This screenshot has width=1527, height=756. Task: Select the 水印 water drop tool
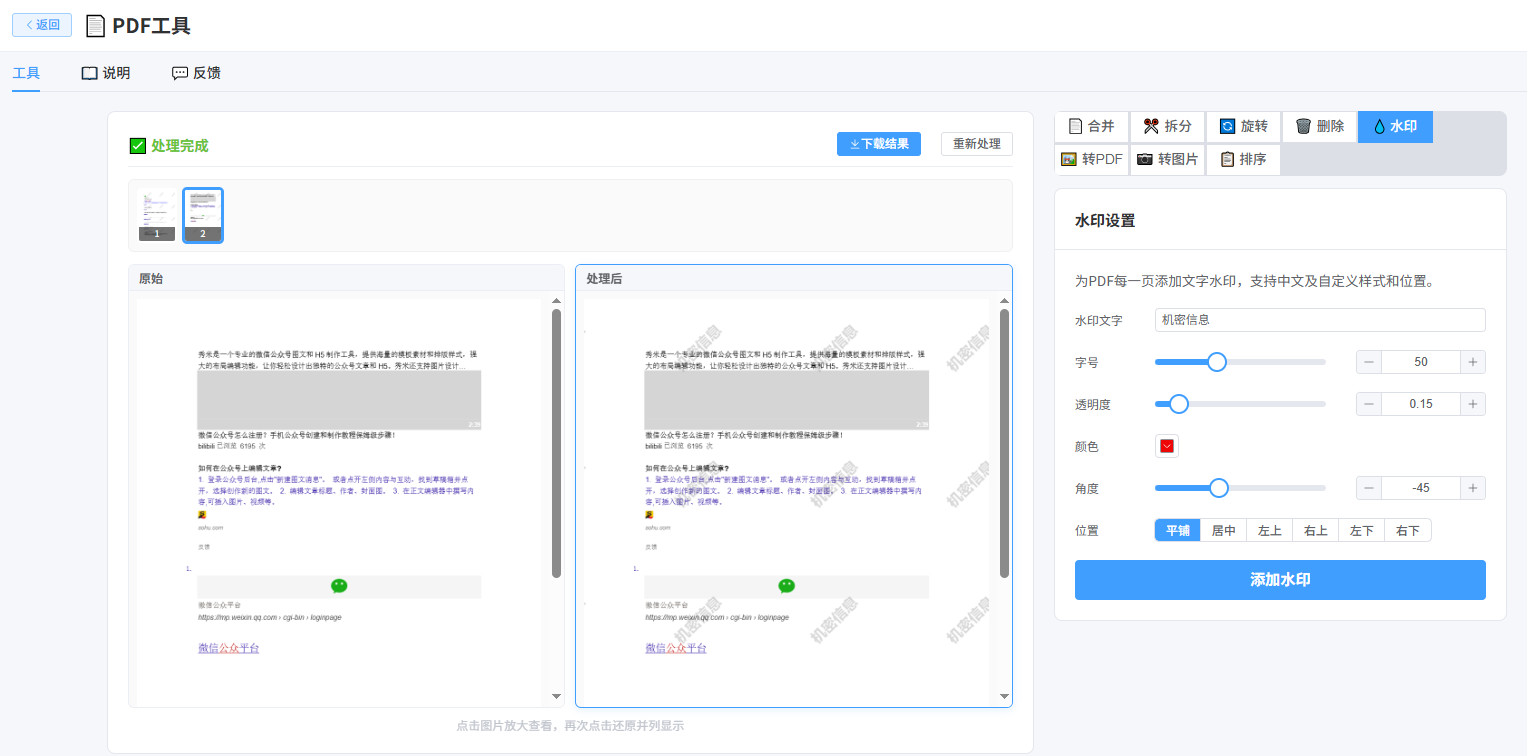tap(1395, 127)
